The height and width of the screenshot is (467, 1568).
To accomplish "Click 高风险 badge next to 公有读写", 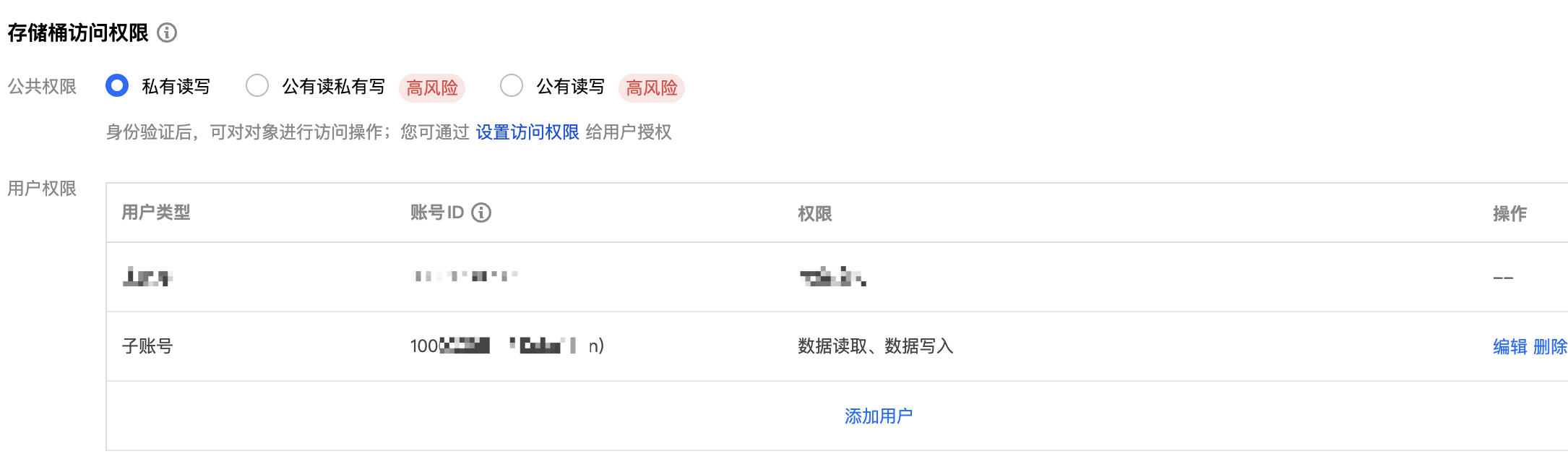I will point(652,88).
